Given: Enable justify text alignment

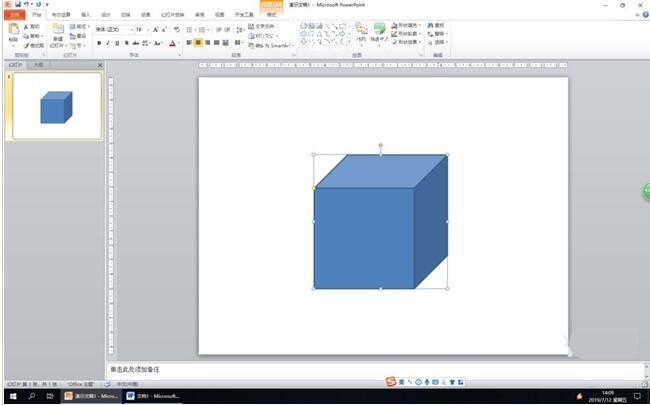Looking at the screenshot, I should pyautogui.click(x=216, y=43).
